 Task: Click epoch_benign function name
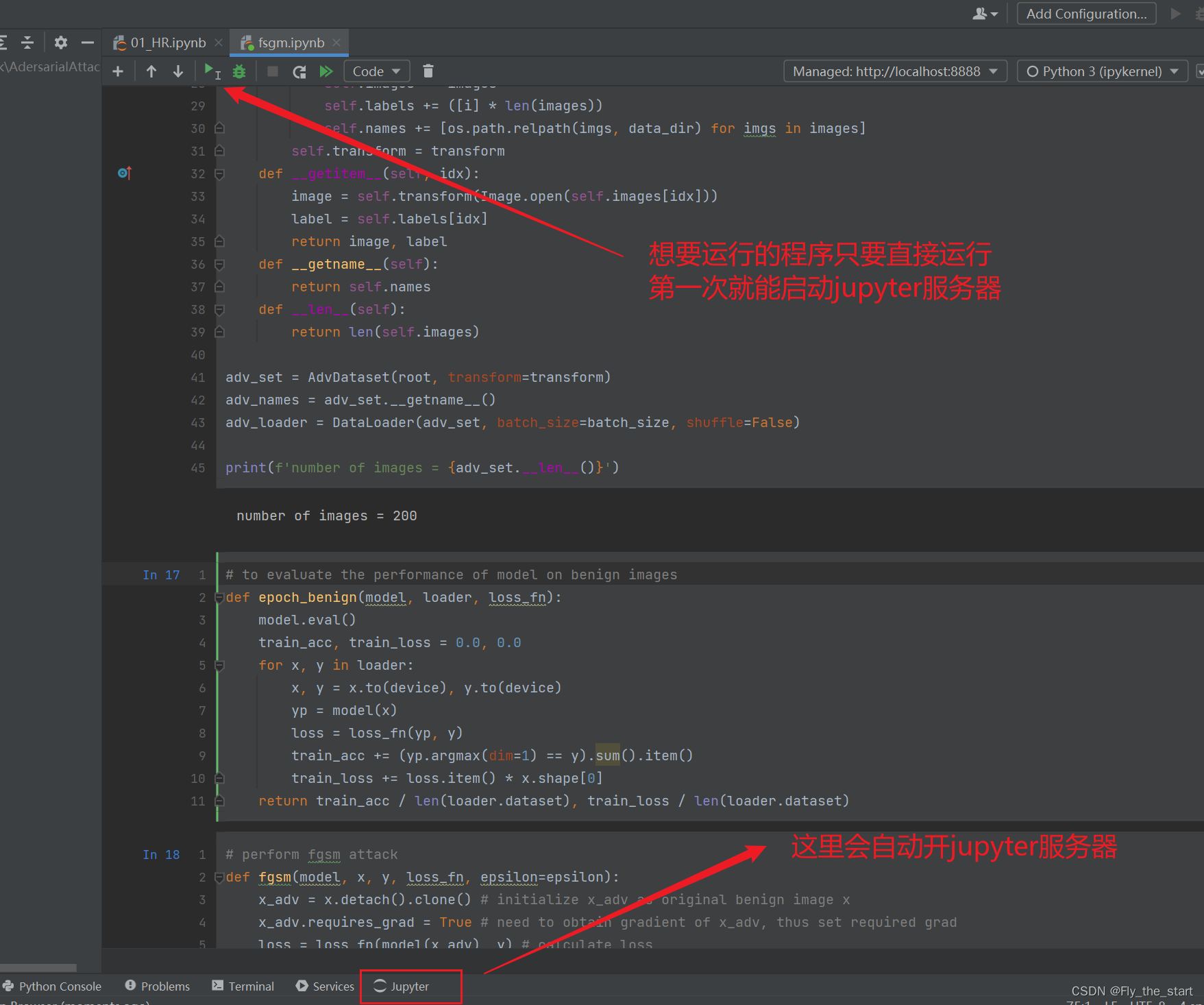coord(308,597)
